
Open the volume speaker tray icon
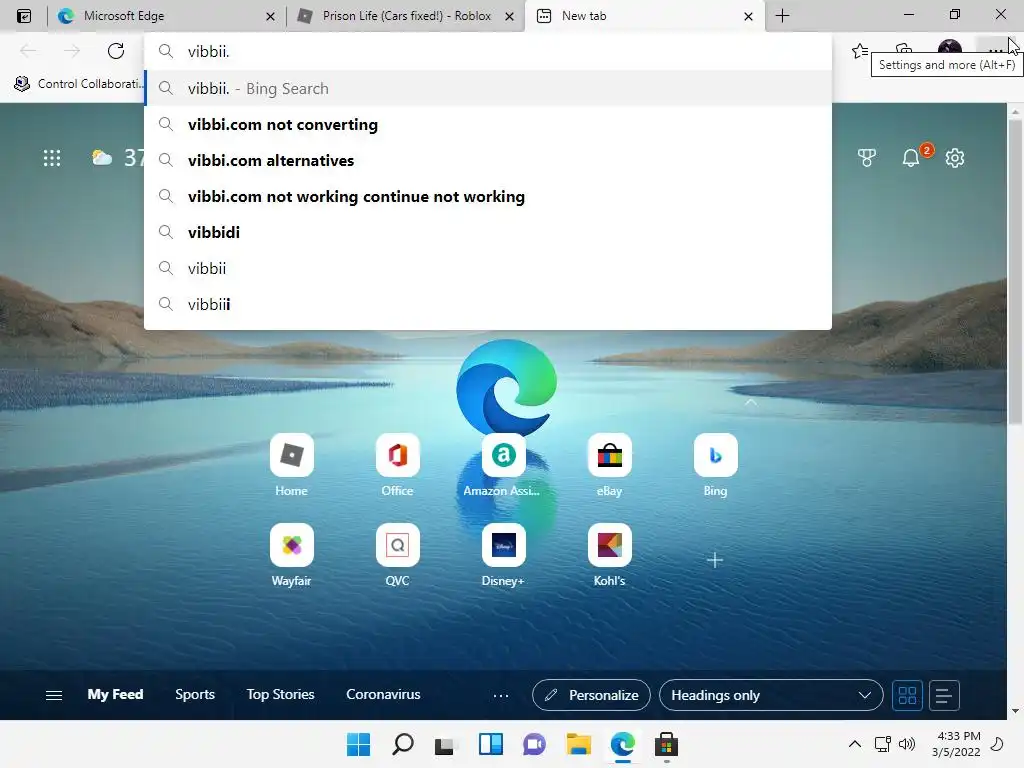pyautogui.click(x=906, y=744)
